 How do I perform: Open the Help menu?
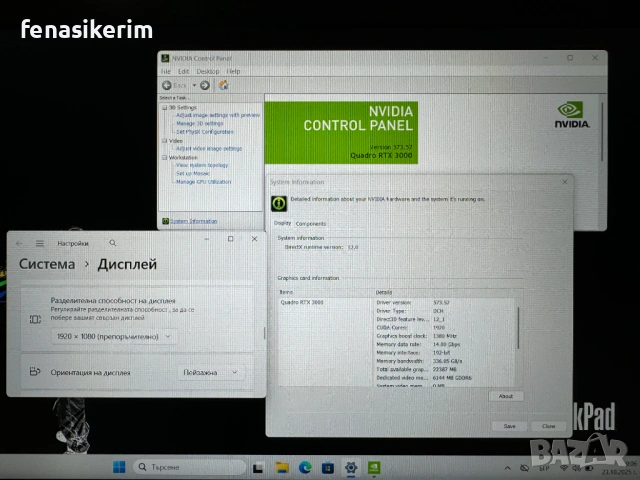tap(233, 71)
